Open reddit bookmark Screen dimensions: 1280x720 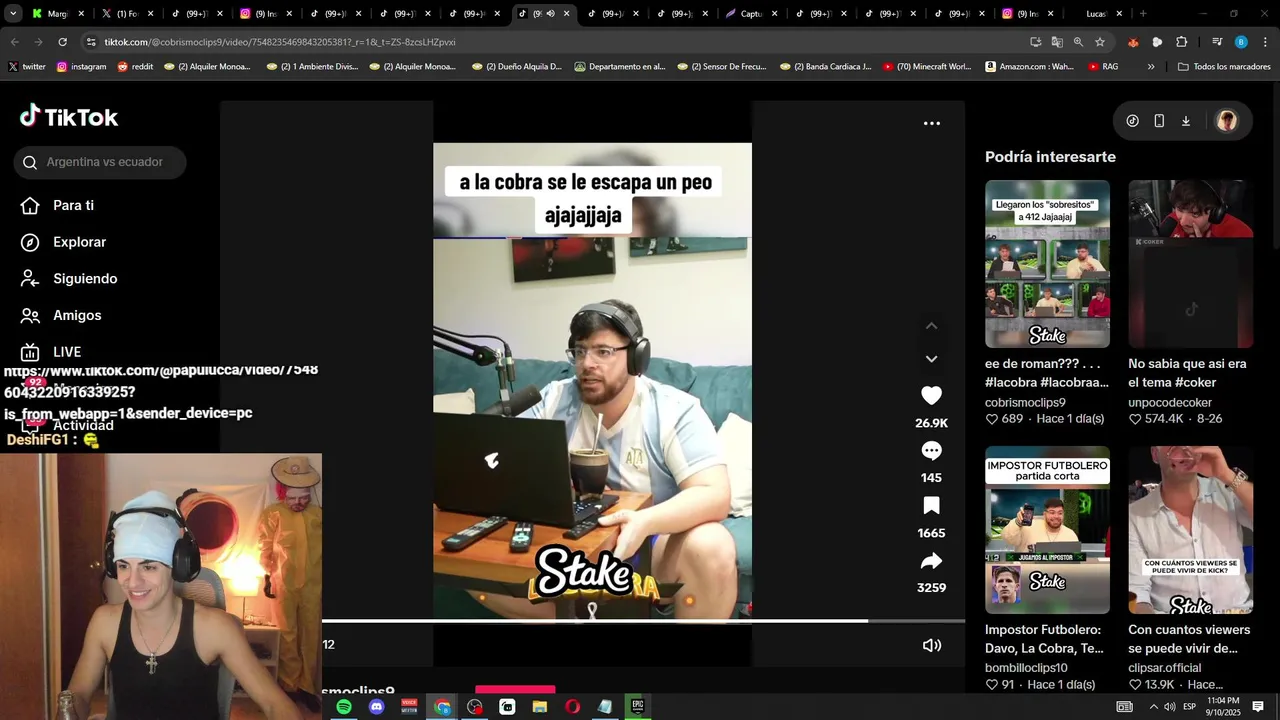pyautogui.click(x=135, y=67)
